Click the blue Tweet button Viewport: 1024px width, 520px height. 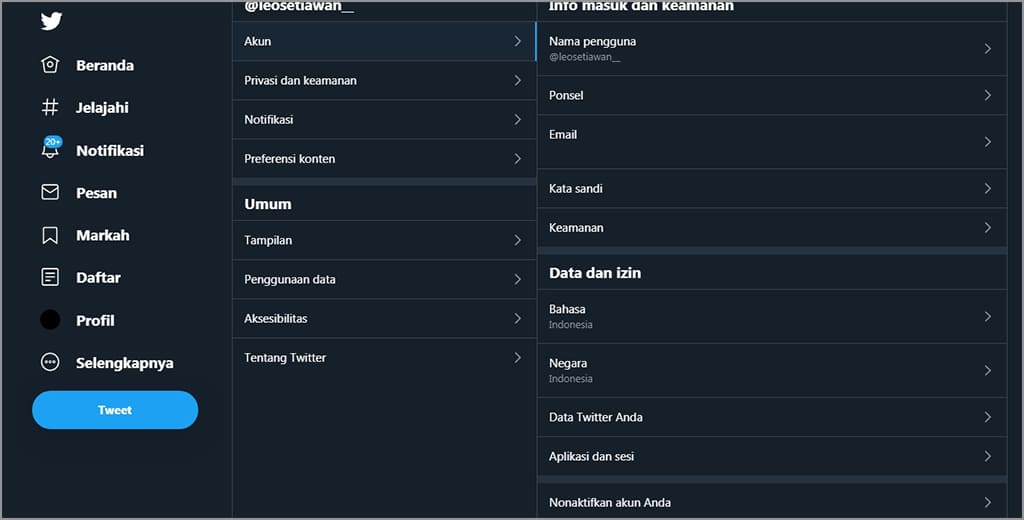[x=115, y=410]
